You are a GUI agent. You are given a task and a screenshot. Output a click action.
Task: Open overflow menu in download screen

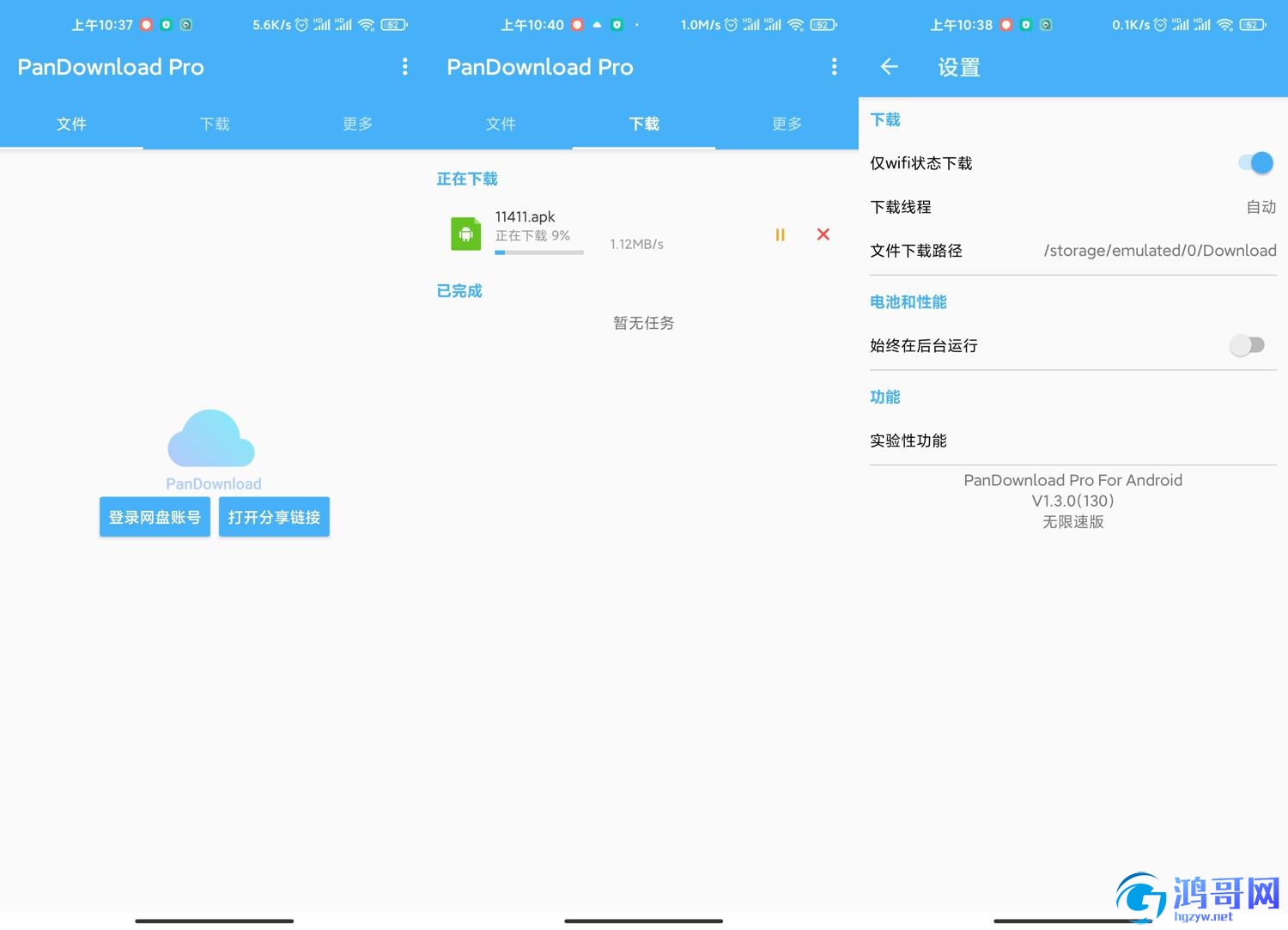(x=834, y=67)
